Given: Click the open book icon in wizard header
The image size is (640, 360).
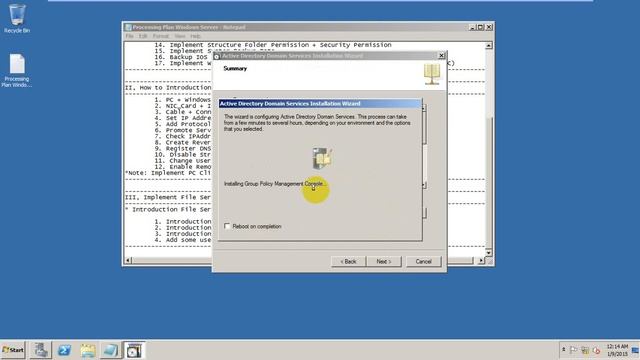Looking at the screenshot, I should 432,74.
